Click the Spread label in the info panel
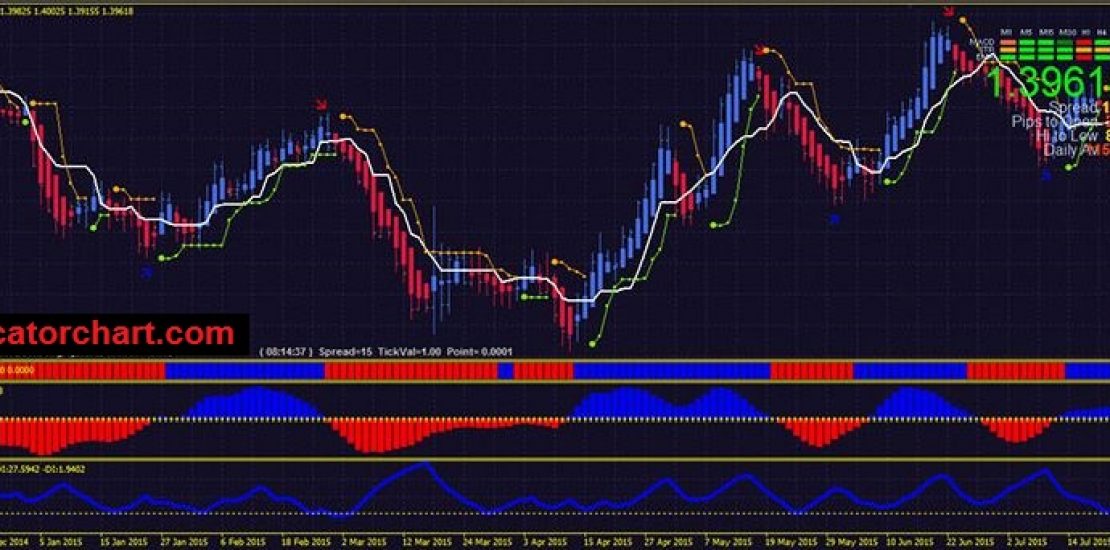This screenshot has height=550, width=1110. pyautogui.click(x=1071, y=107)
